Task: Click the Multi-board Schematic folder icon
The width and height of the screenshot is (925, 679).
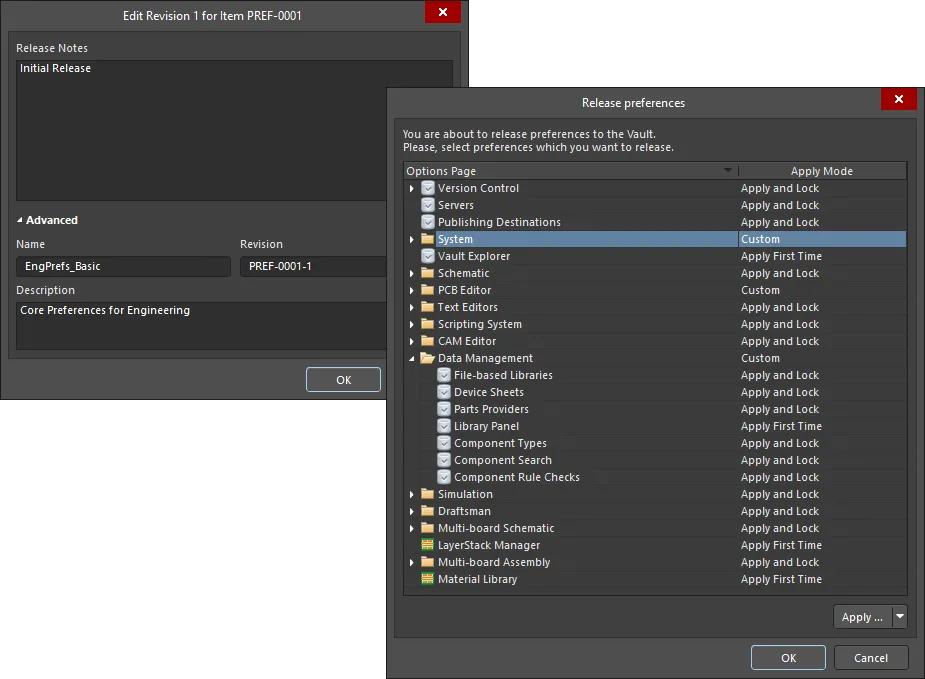Action: [428, 528]
